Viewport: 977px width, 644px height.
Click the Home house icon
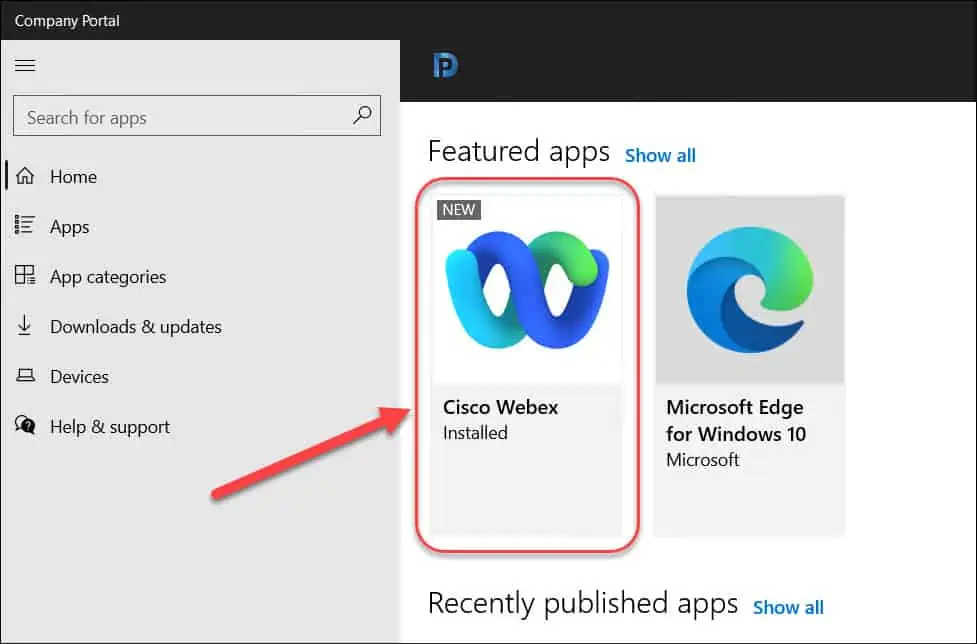pos(25,176)
